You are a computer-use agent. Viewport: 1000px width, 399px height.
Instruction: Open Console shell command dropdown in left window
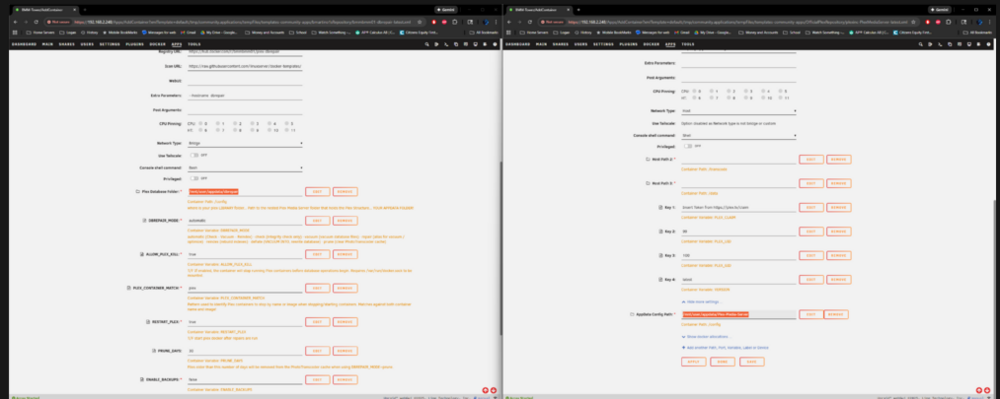[x=245, y=168]
